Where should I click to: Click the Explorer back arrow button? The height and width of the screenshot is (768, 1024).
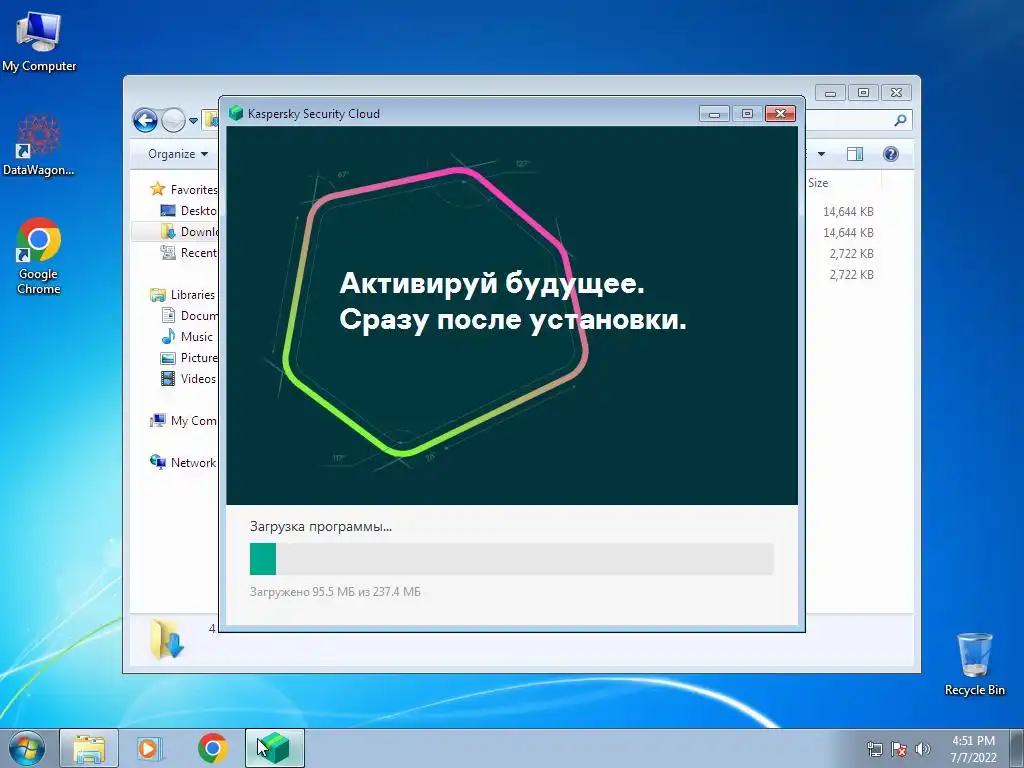[145, 120]
